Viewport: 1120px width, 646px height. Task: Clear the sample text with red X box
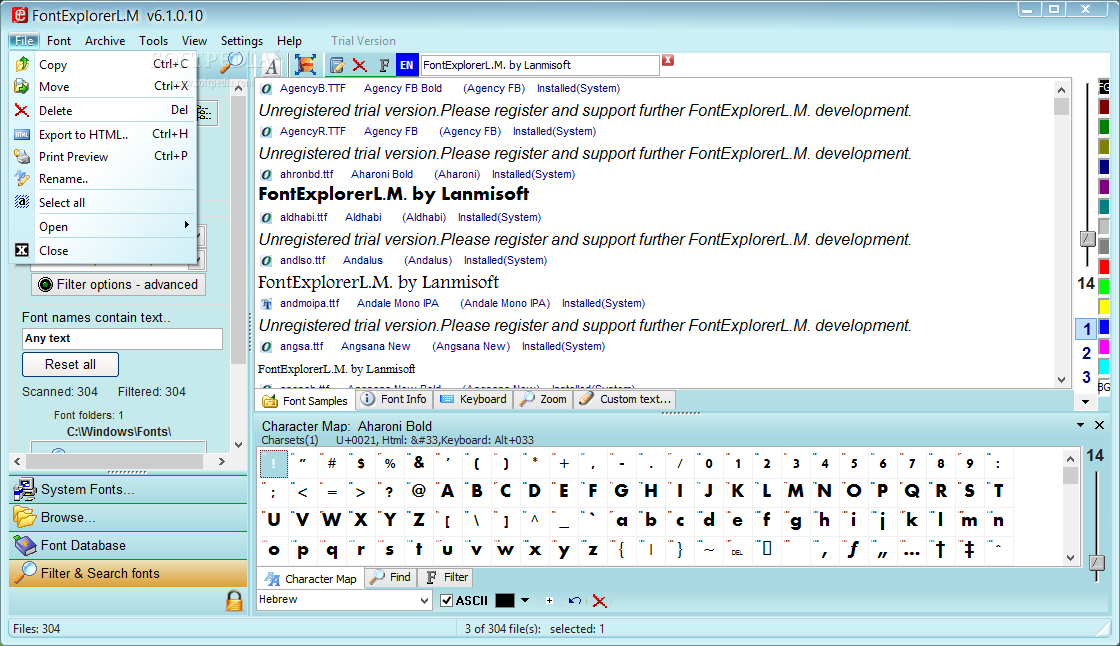click(x=668, y=60)
